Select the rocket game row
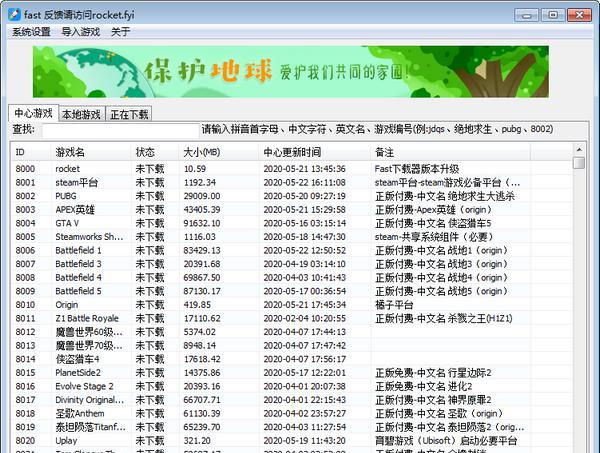The height and width of the screenshot is (453, 600). (292, 169)
